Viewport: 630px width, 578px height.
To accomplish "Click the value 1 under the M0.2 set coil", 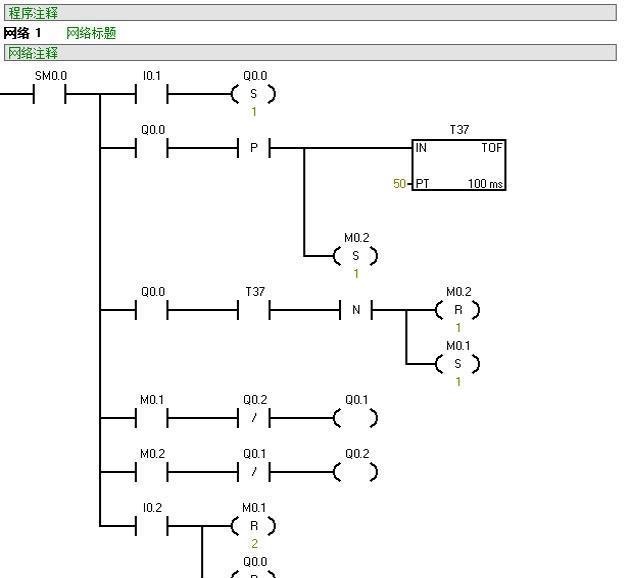I will coord(356,274).
